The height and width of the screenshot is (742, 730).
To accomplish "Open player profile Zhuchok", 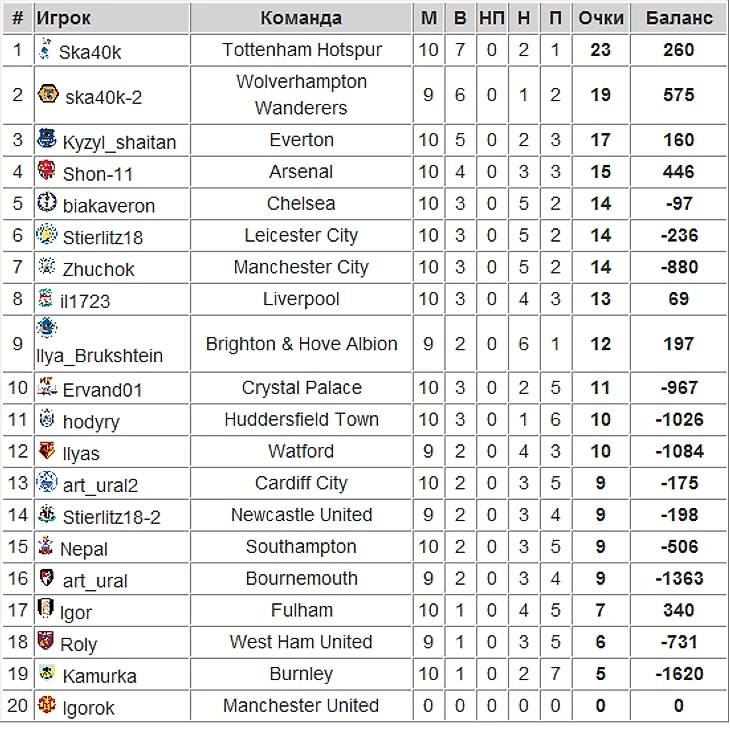I will pyautogui.click(x=98, y=269).
